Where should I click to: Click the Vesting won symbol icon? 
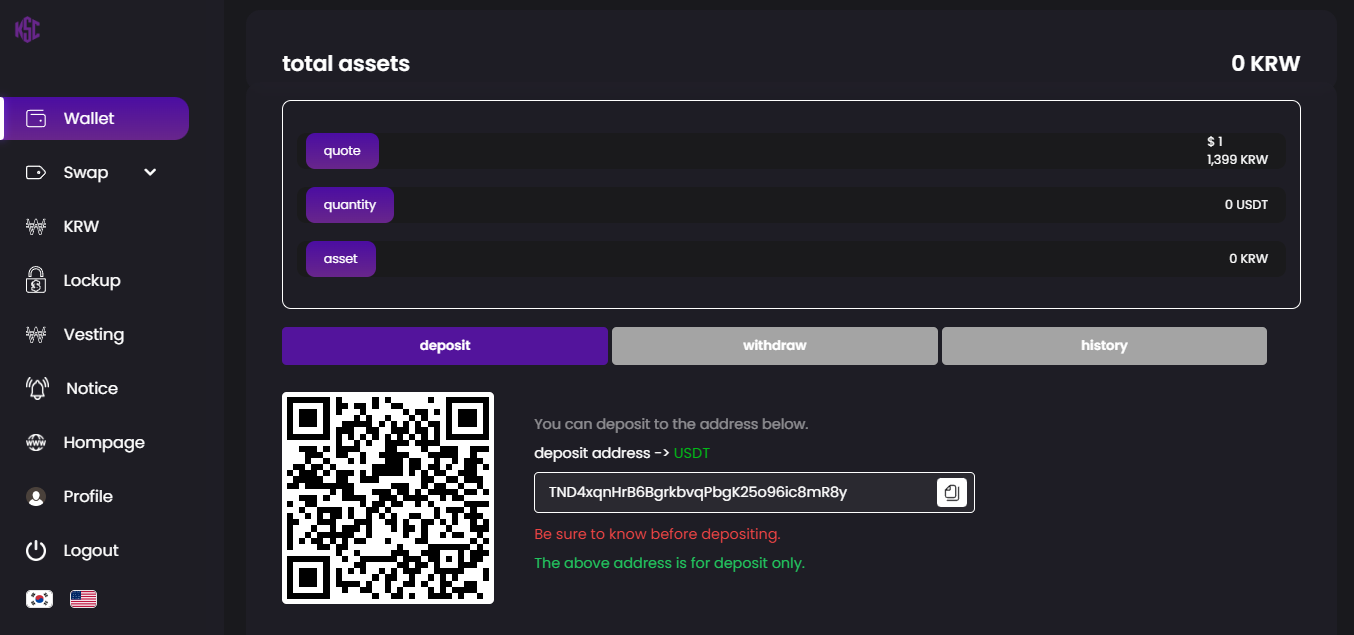point(36,334)
